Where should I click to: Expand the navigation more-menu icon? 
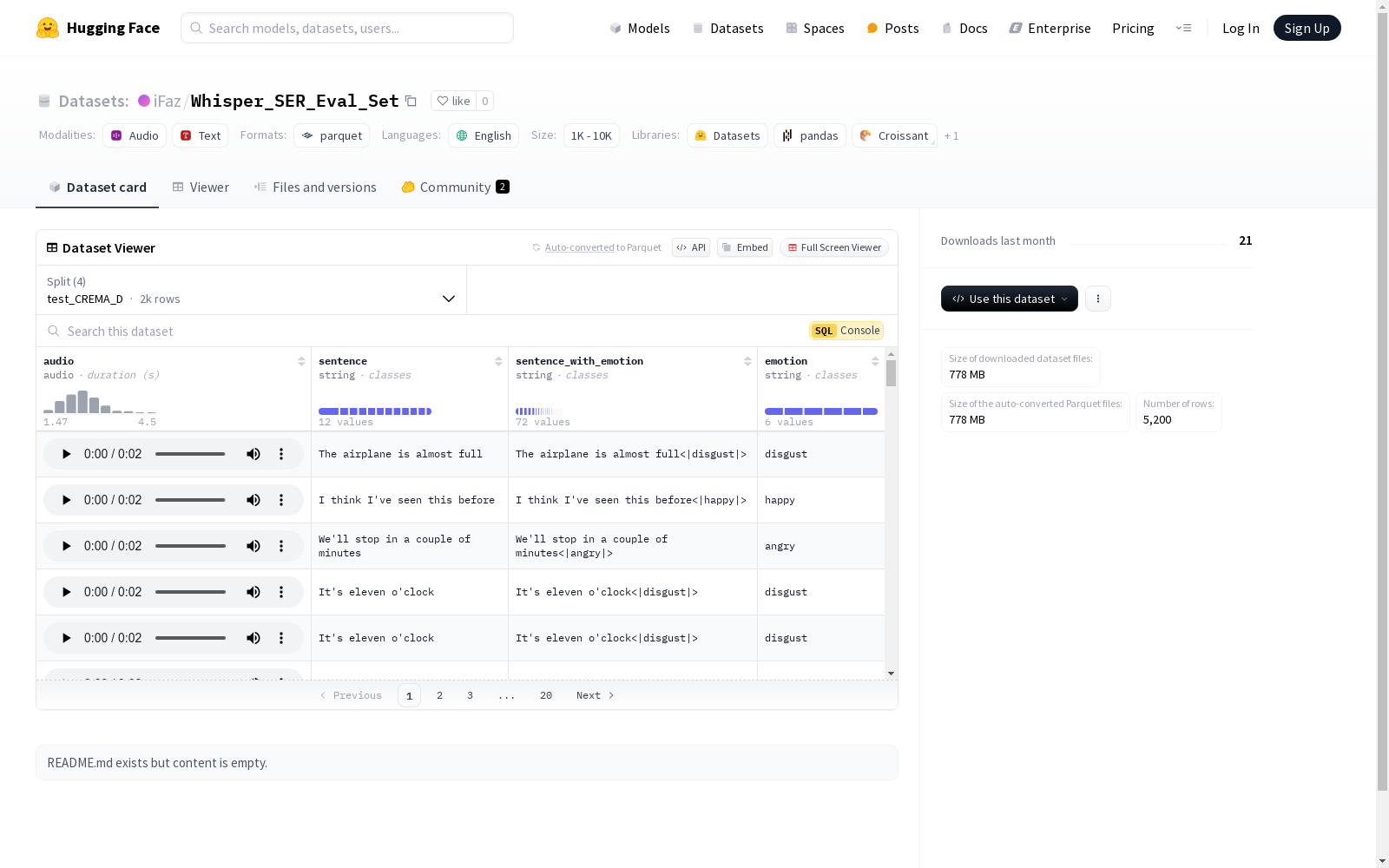click(x=1183, y=28)
